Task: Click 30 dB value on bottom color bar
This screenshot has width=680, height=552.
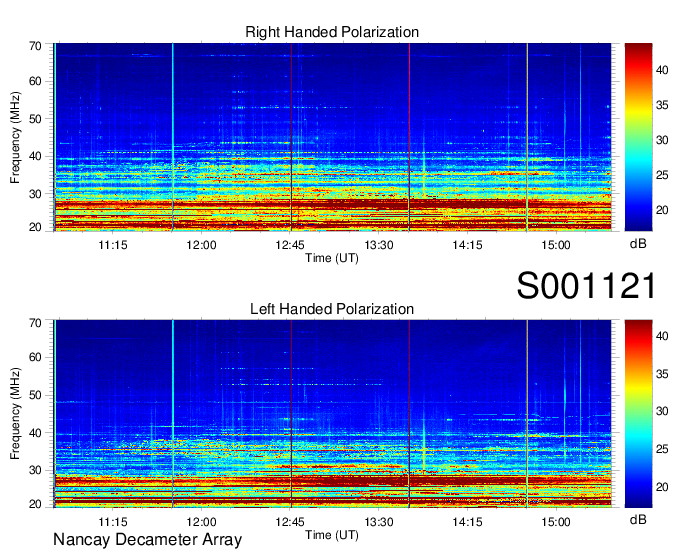Action: coord(662,412)
